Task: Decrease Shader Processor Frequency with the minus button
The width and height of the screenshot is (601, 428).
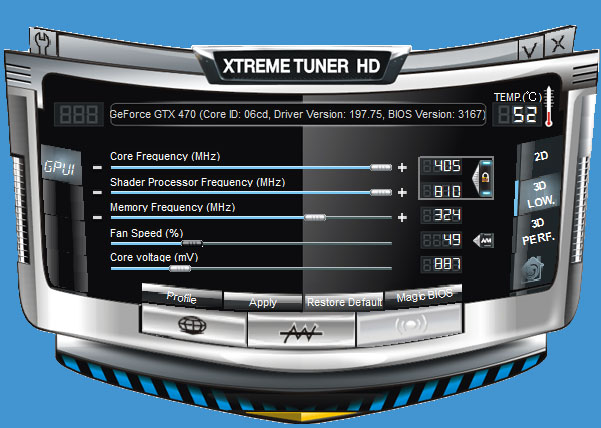Action: click(97, 192)
